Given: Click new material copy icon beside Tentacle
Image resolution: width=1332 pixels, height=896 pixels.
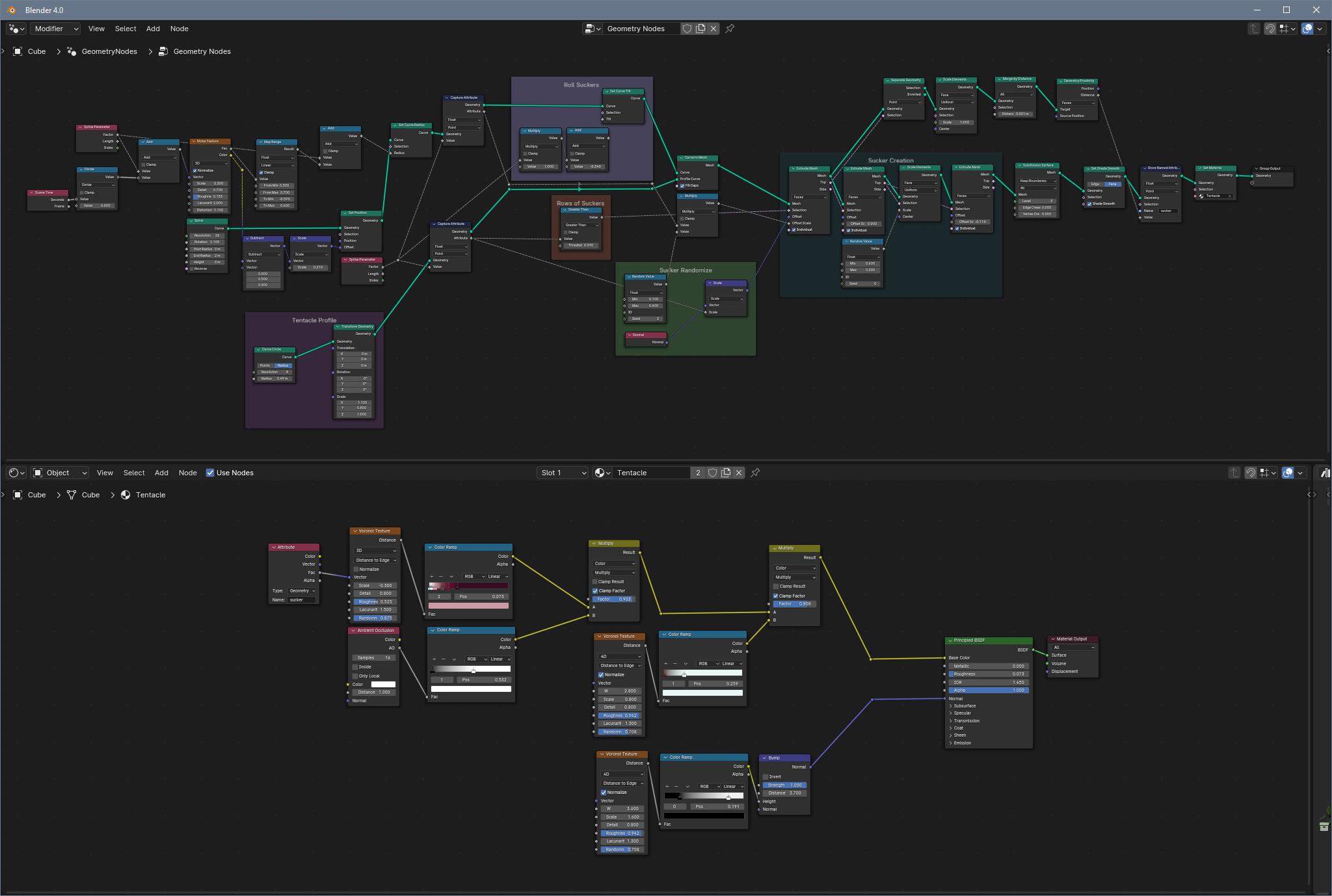Looking at the screenshot, I should [726, 473].
